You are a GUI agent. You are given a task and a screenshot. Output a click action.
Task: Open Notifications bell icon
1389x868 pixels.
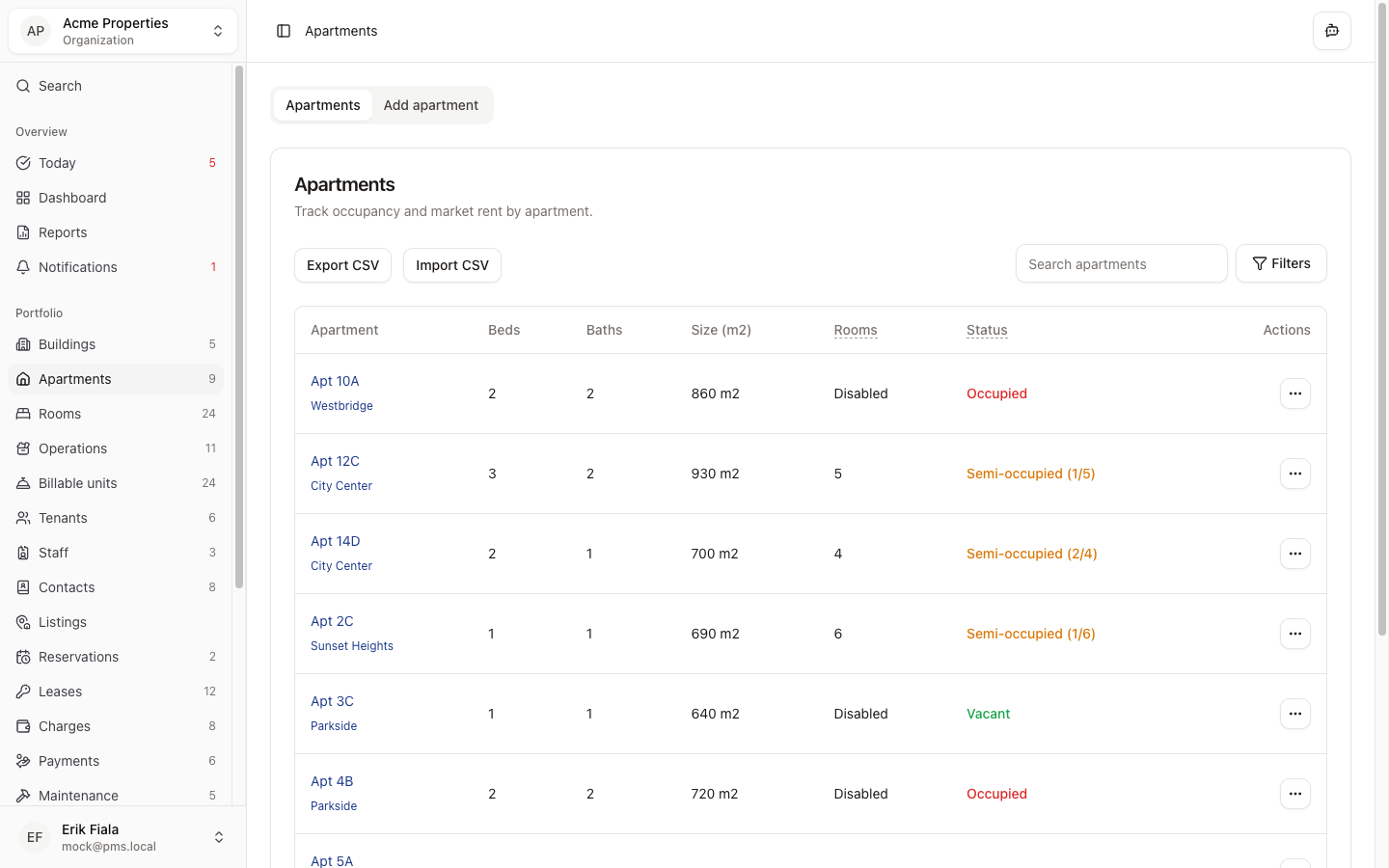23,267
